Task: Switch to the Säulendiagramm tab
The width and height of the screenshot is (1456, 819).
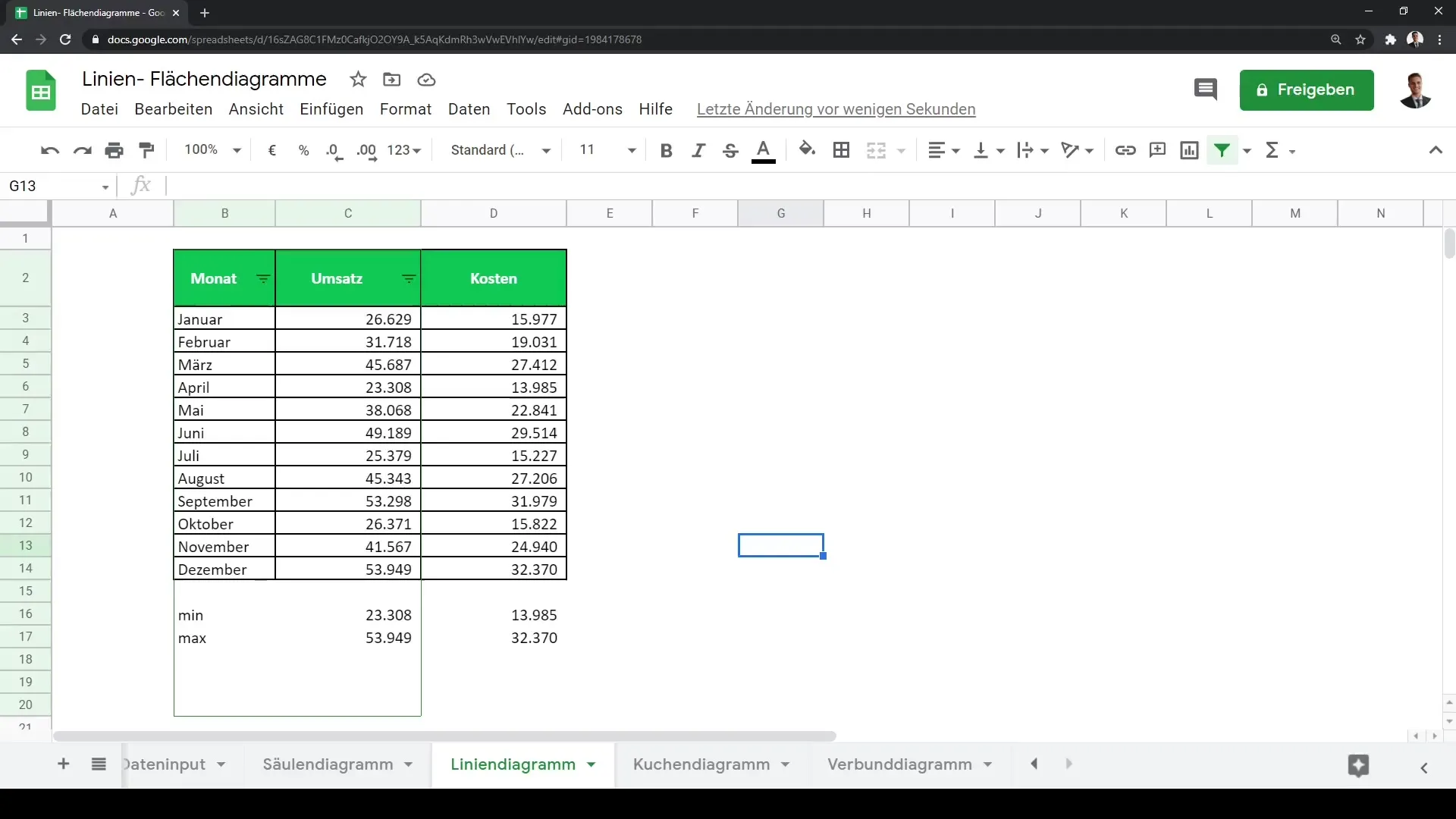Action: pos(328,764)
